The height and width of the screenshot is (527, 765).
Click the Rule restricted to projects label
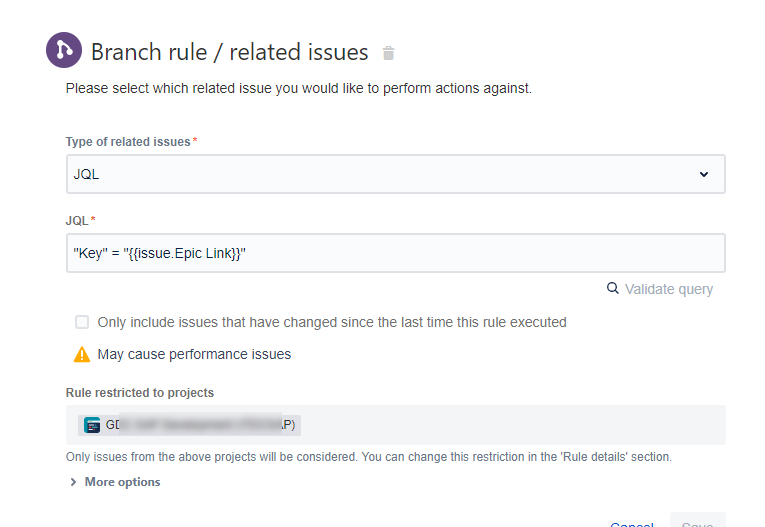point(140,393)
